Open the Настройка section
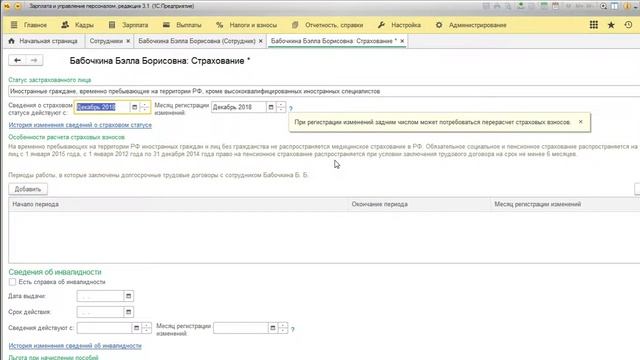This screenshot has width=640, height=360. coord(399,25)
